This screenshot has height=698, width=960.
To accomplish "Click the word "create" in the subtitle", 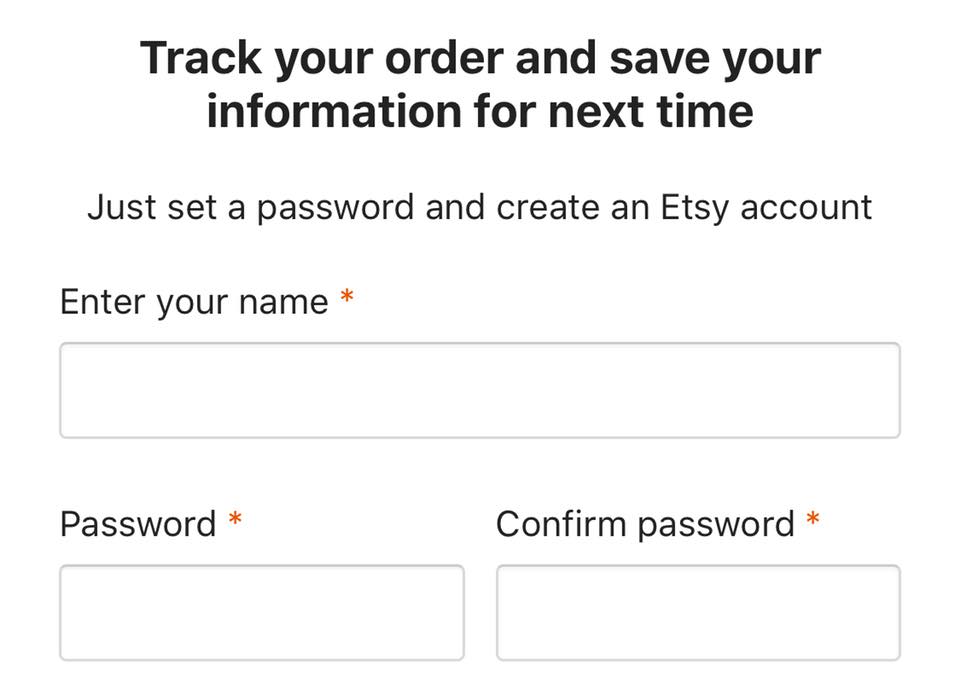I will click(x=549, y=208).
